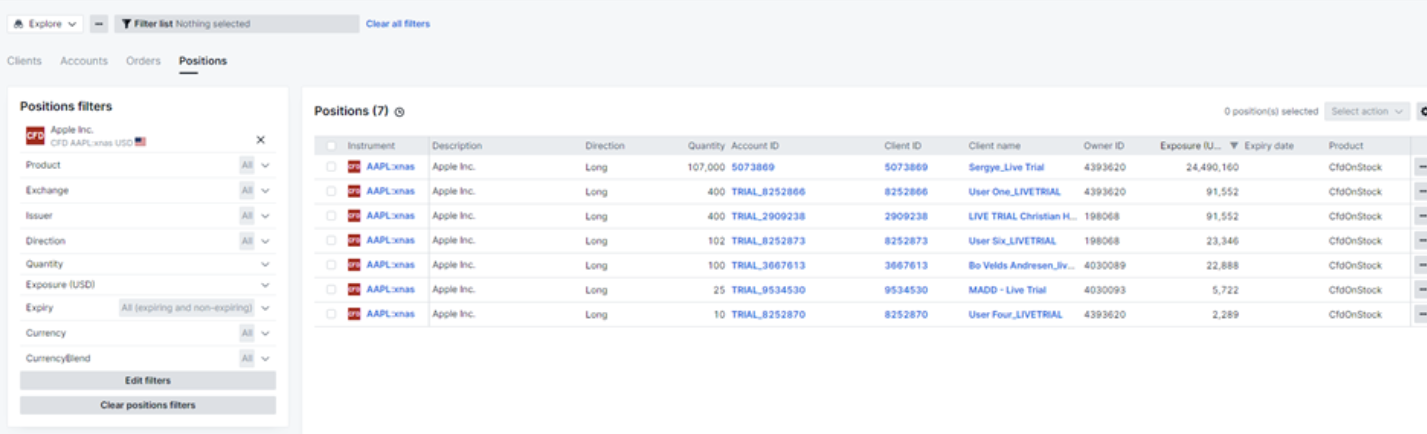Toggle the select-all checkbox in table header

[331, 146]
